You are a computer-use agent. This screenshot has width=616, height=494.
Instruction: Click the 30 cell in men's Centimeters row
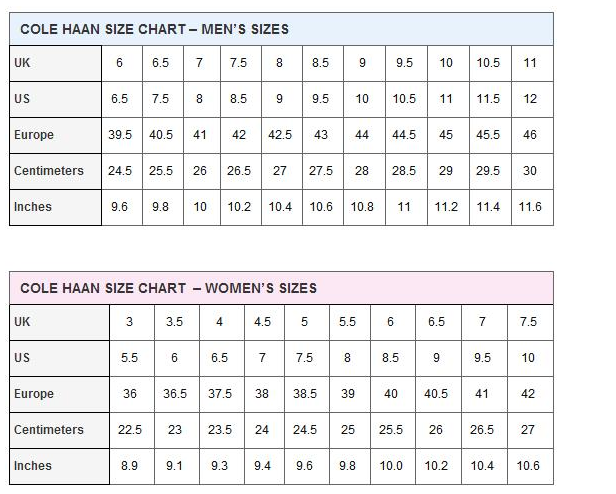(x=530, y=171)
